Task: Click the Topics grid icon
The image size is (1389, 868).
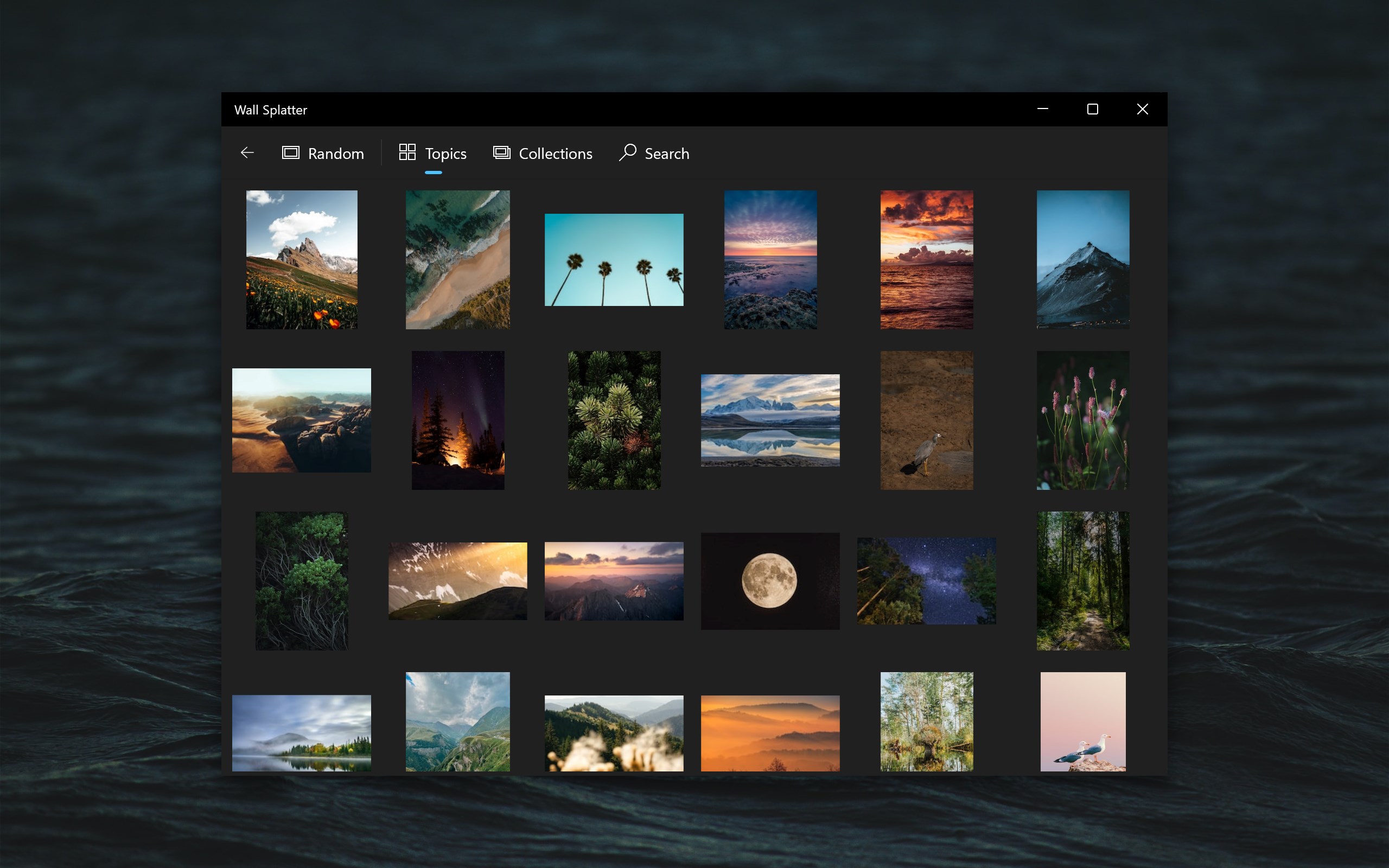Action: tap(407, 152)
